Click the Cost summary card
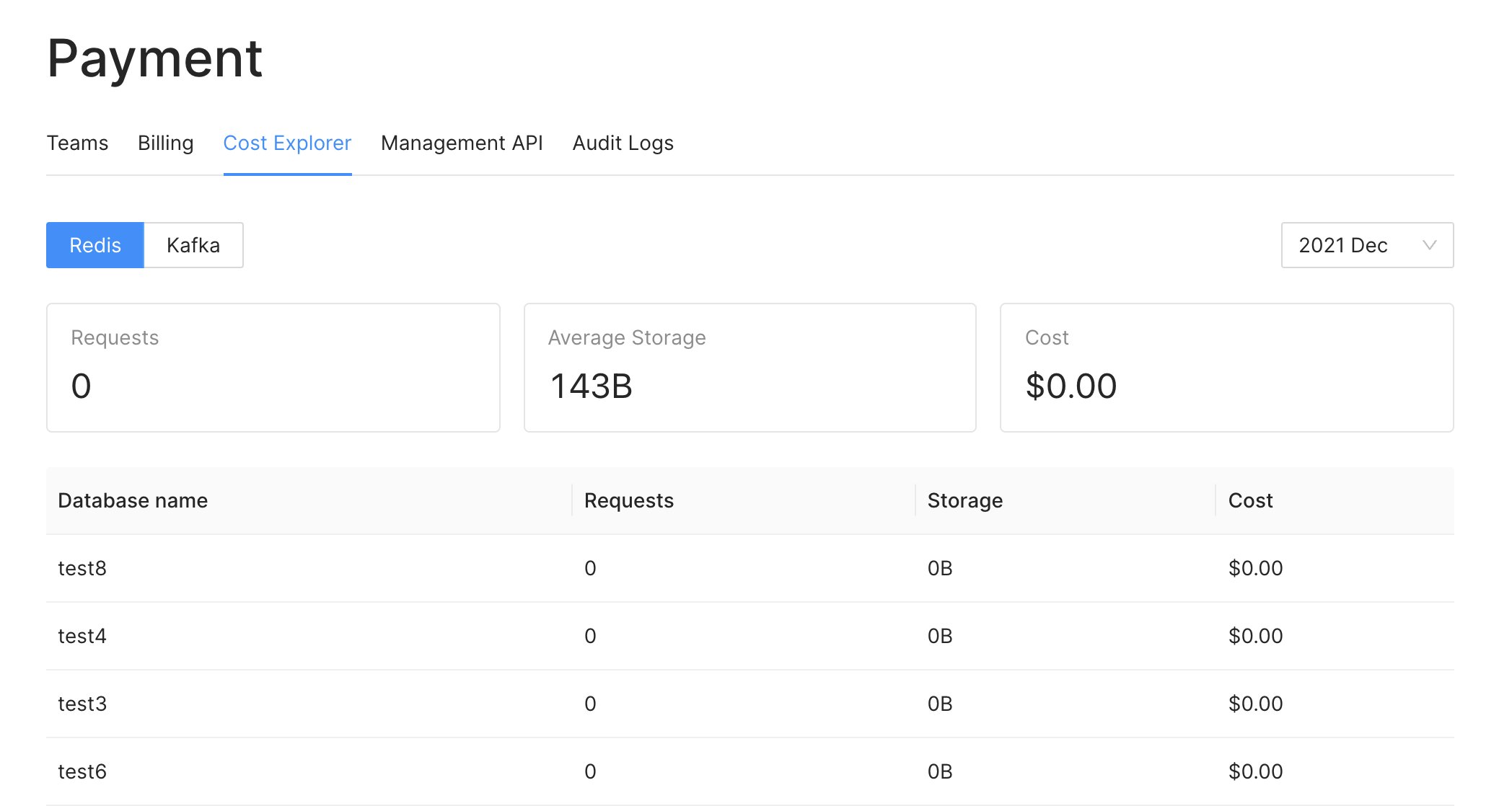 point(1226,368)
